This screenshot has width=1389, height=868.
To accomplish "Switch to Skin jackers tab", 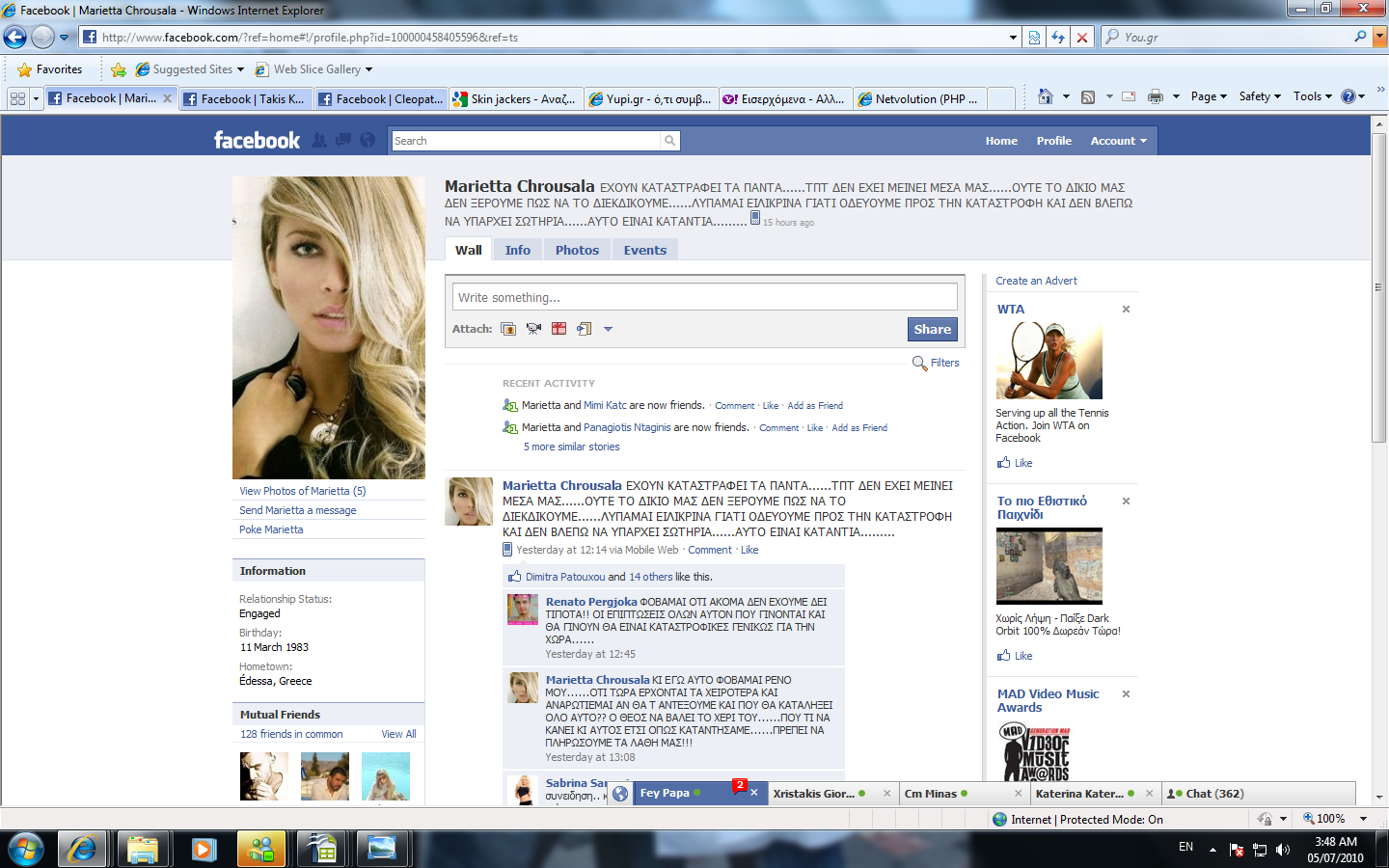I will click(516, 98).
